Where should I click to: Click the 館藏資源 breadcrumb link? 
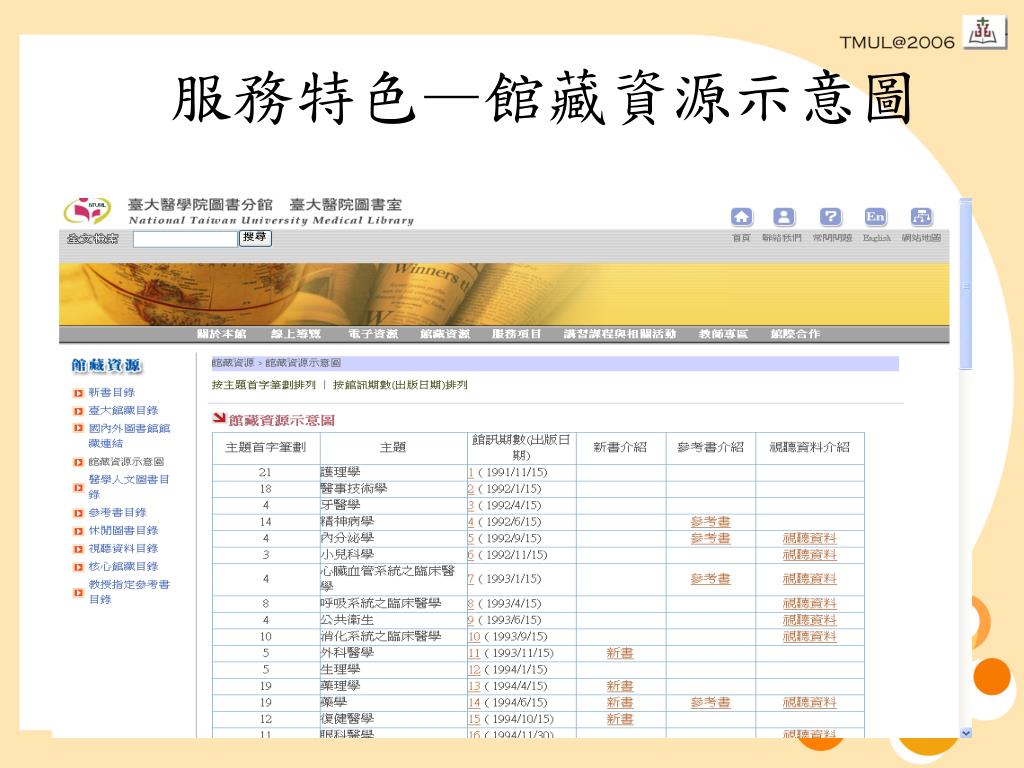[x=232, y=362]
